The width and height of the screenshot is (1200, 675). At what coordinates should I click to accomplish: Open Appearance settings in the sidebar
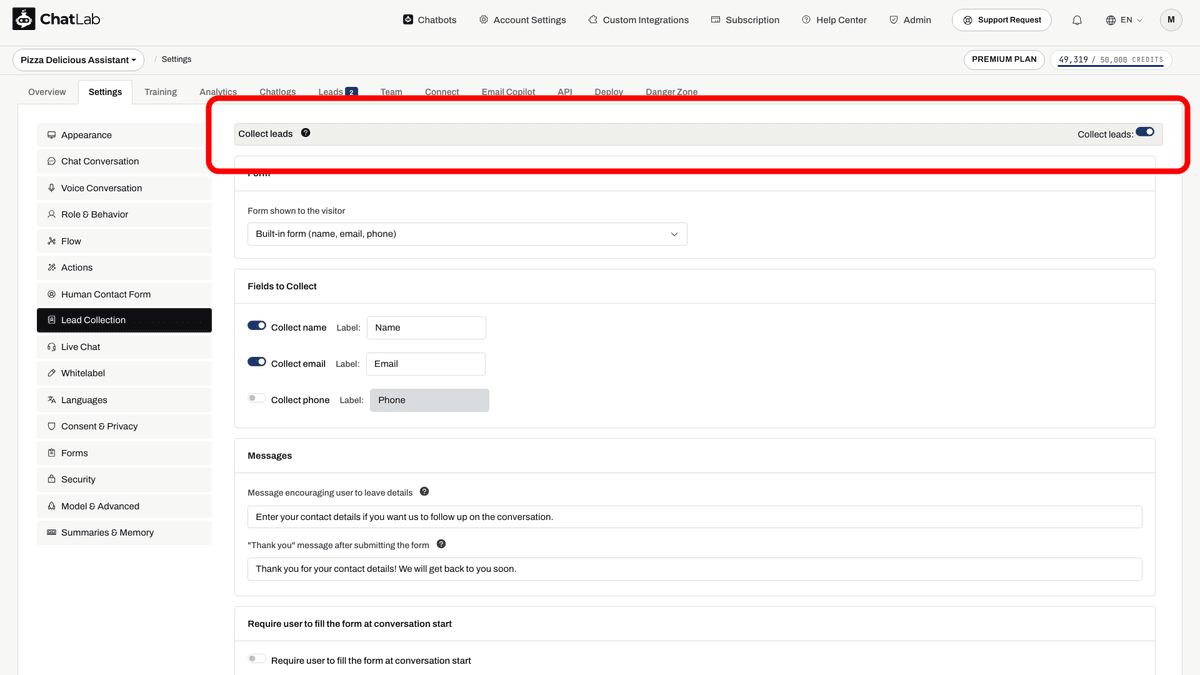pyautogui.click(x=124, y=135)
